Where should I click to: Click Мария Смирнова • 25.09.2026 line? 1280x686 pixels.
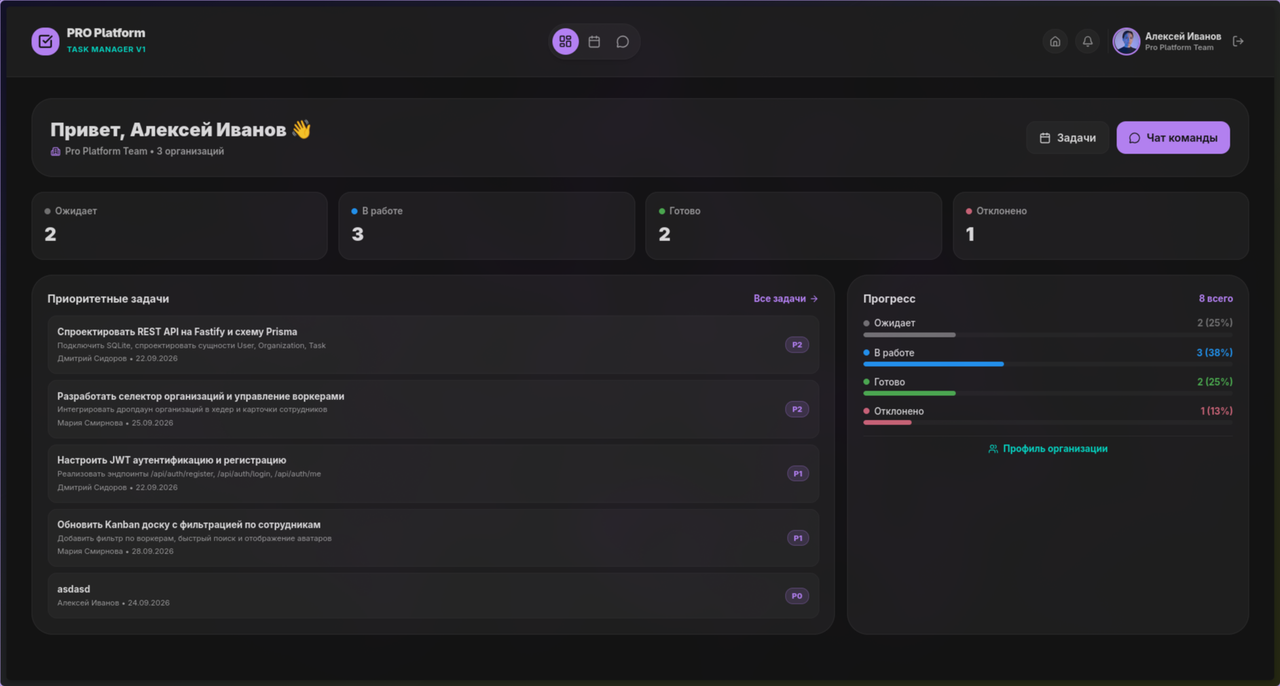pos(115,423)
